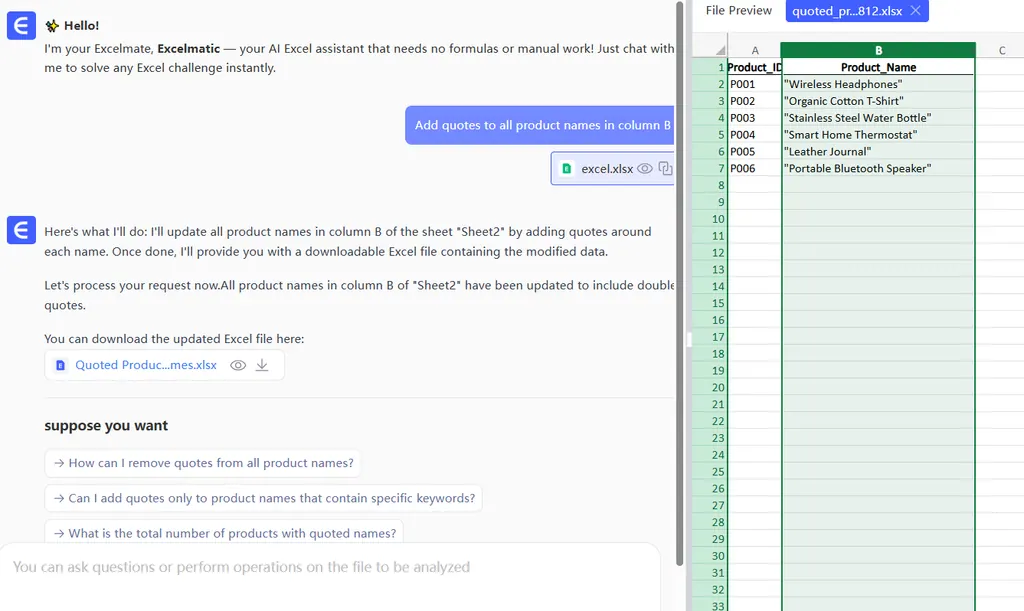Close the quoted_pr...812.xlsx preview tab

[x=915, y=11]
